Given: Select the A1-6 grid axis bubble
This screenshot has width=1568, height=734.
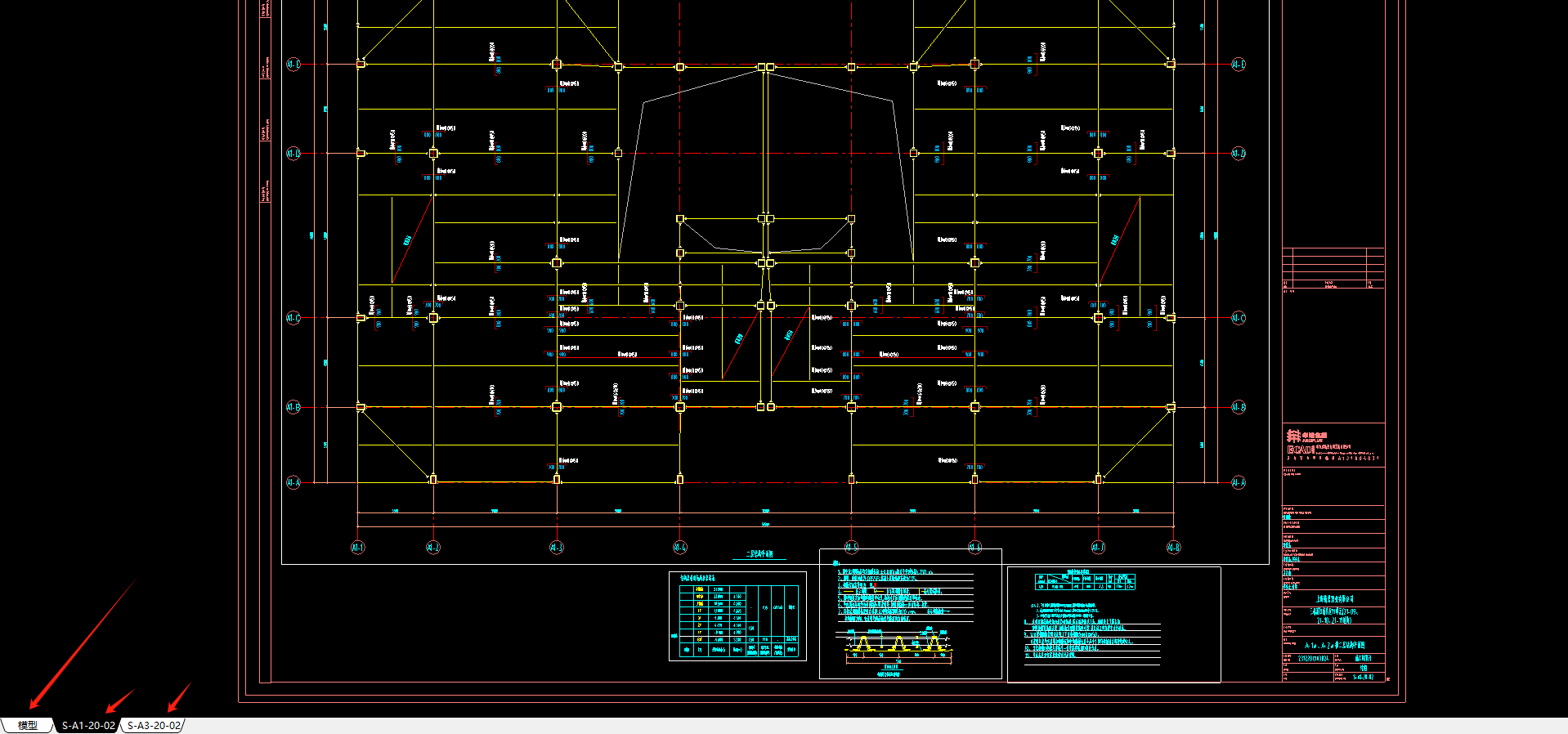Looking at the screenshot, I should coord(974,548).
